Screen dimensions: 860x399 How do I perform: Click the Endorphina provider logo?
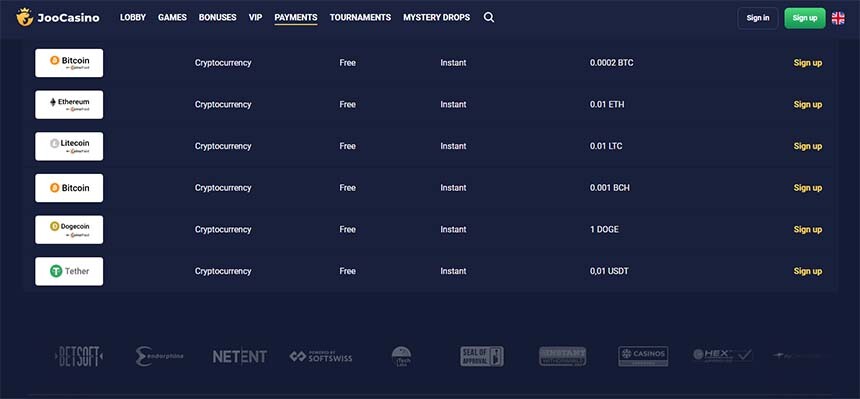160,357
